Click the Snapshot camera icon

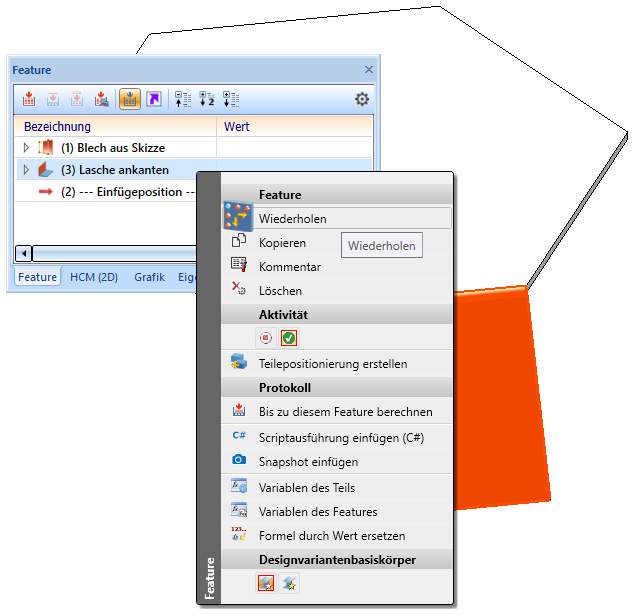click(239, 459)
